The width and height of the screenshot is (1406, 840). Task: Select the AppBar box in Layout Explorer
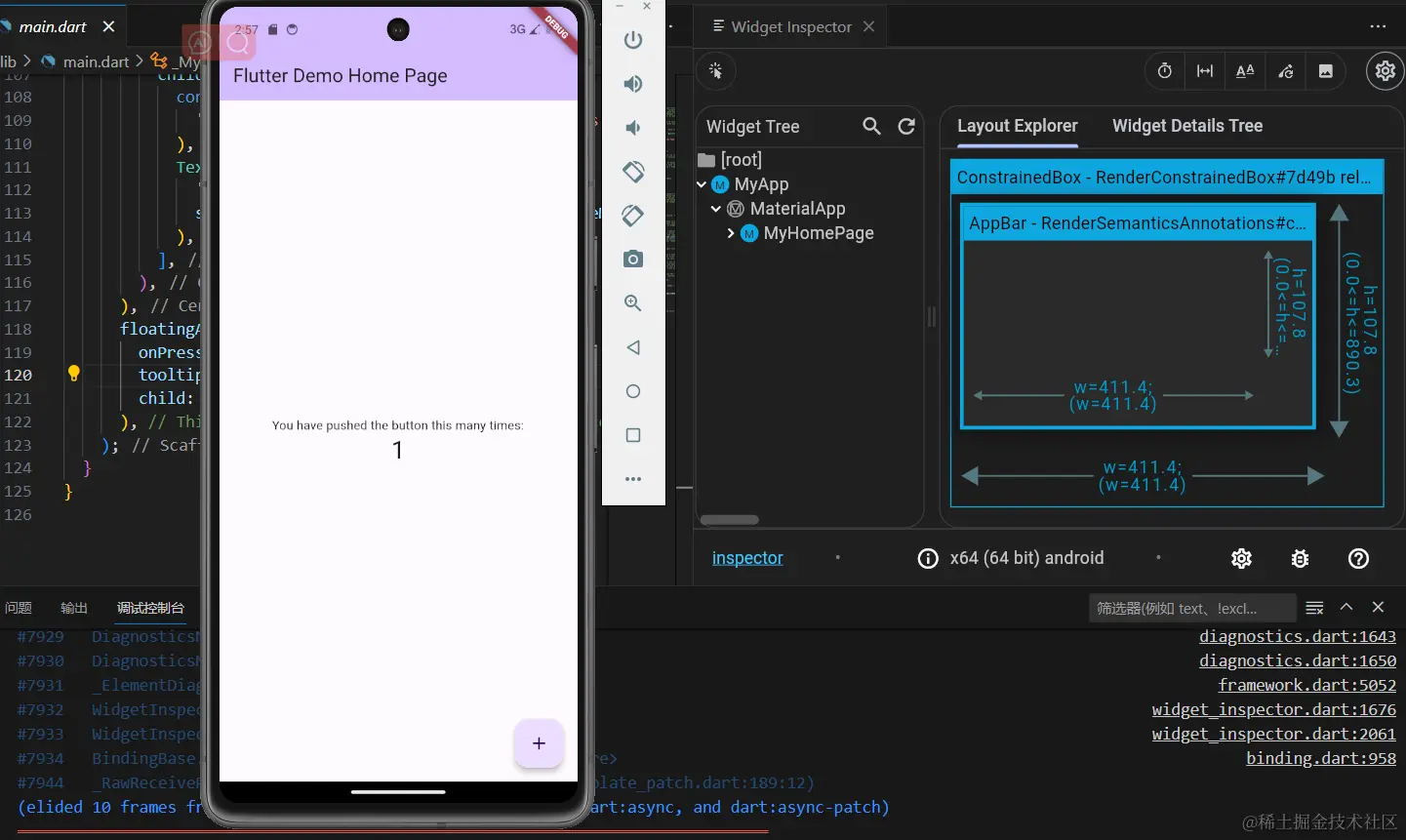[x=1138, y=316]
